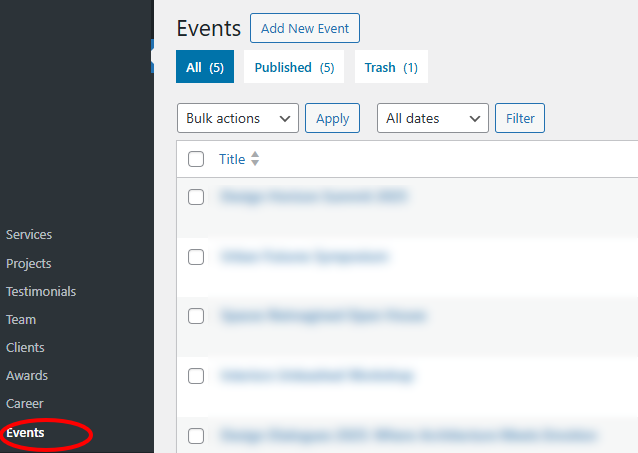Tick the fifth event row's checkbox
This screenshot has height=453, width=638.
click(196, 436)
